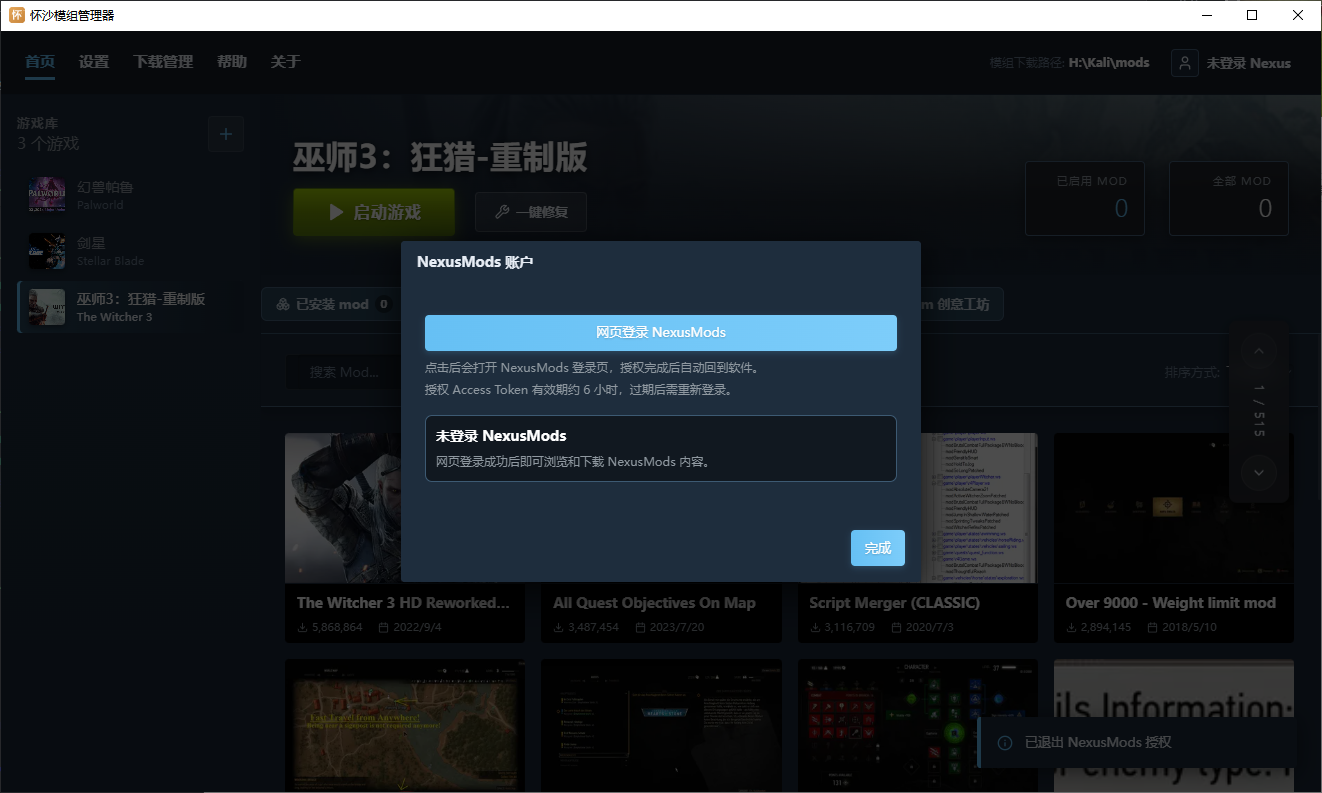The height and width of the screenshot is (793, 1322).
Task: Click the 未登录 NexusMods status heading
Action: [501, 436]
